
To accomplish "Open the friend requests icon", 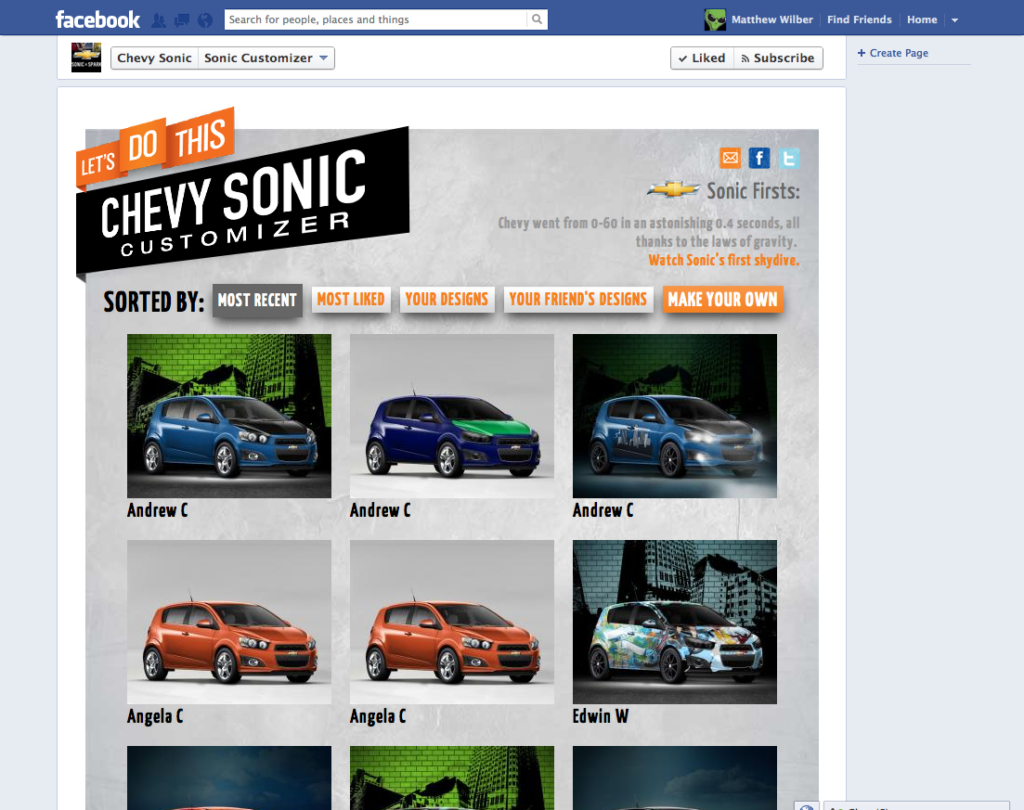I will coord(159,20).
